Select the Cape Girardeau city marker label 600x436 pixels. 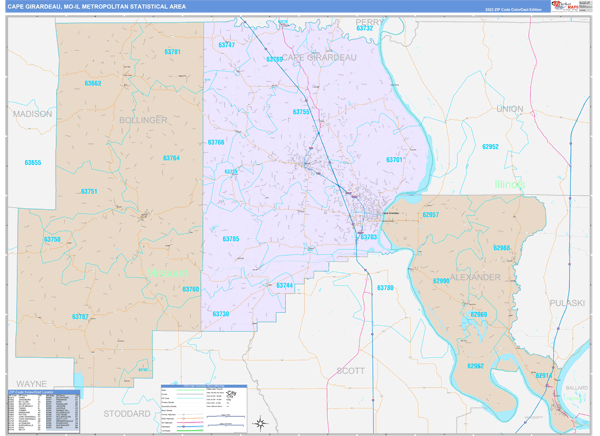click(x=391, y=213)
